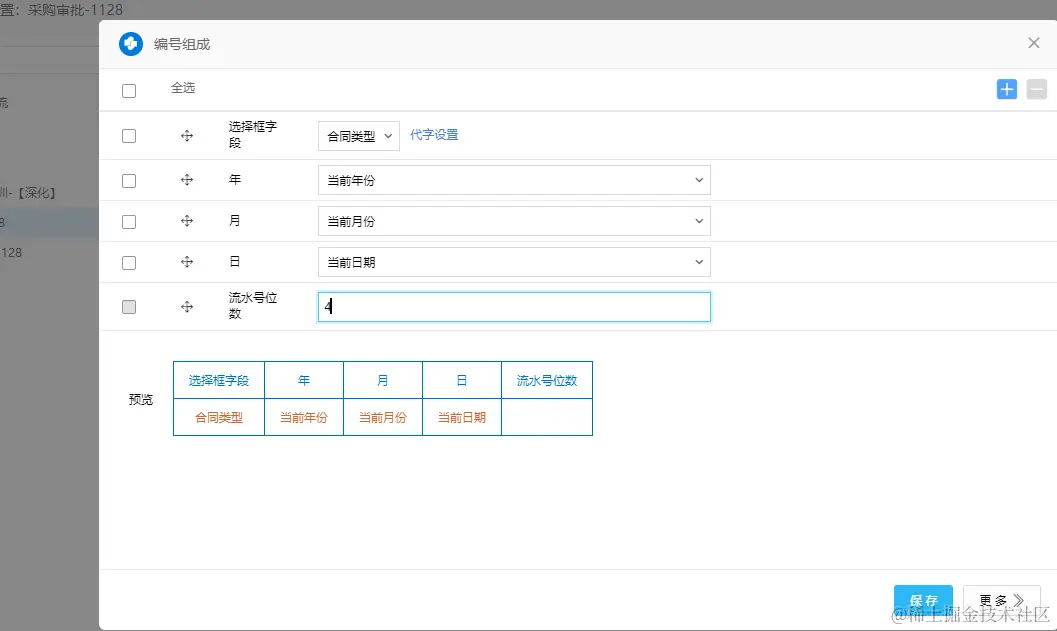Screen dimensions: 1057x631
Task: Check the 日 row checkbox
Action: 129,263
